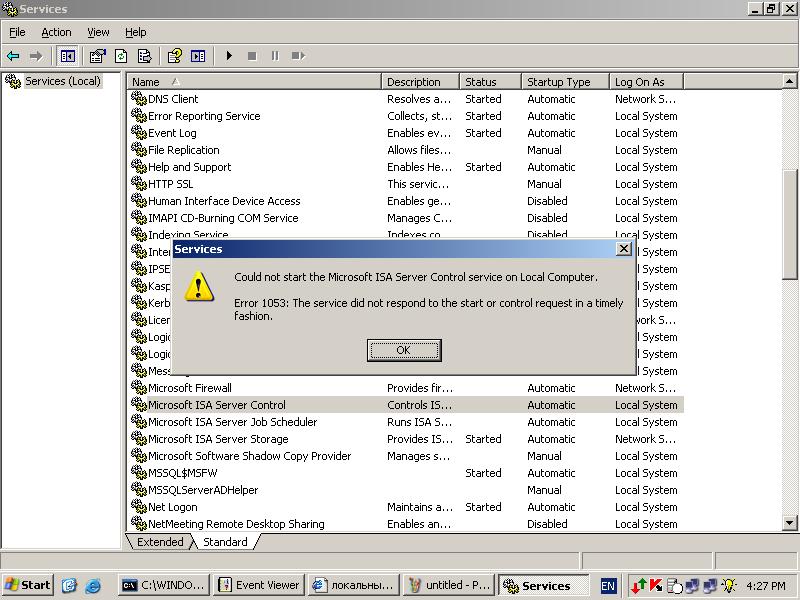
Task: Select NetMeeting Remote Desktop Sharing service
Action: click(x=236, y=524)
